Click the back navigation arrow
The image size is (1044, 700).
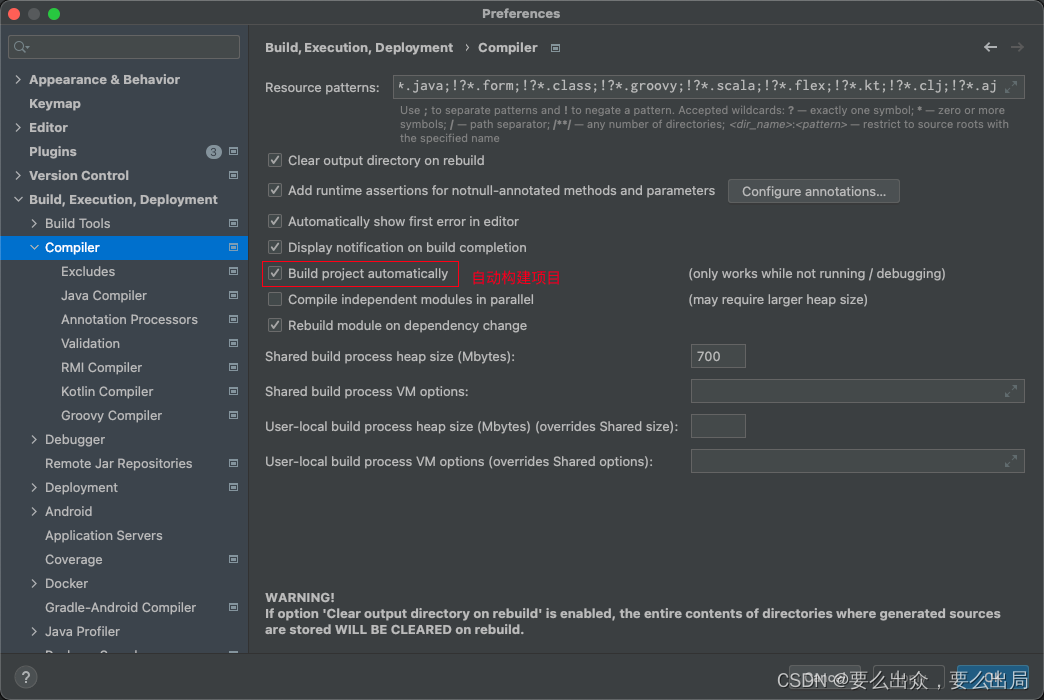[x=990, y=47]
